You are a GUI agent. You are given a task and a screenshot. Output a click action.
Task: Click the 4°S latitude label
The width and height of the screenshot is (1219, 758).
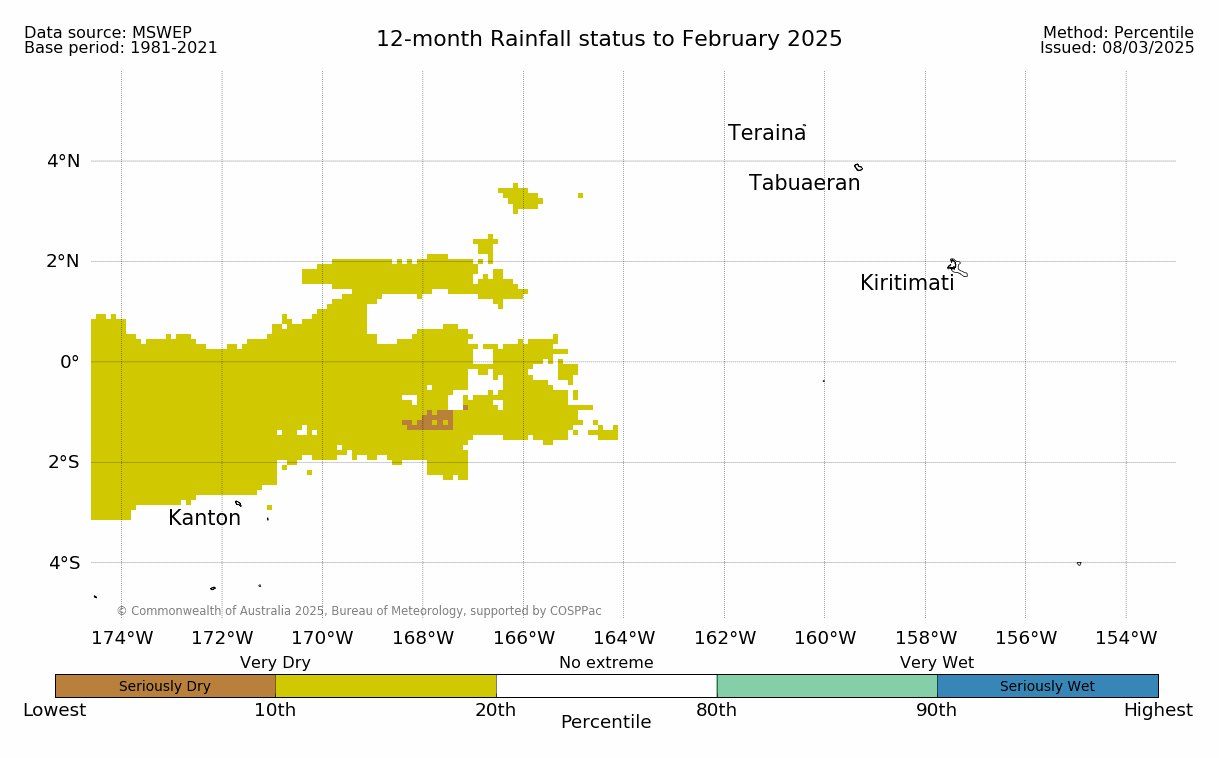tap(63, 563)
